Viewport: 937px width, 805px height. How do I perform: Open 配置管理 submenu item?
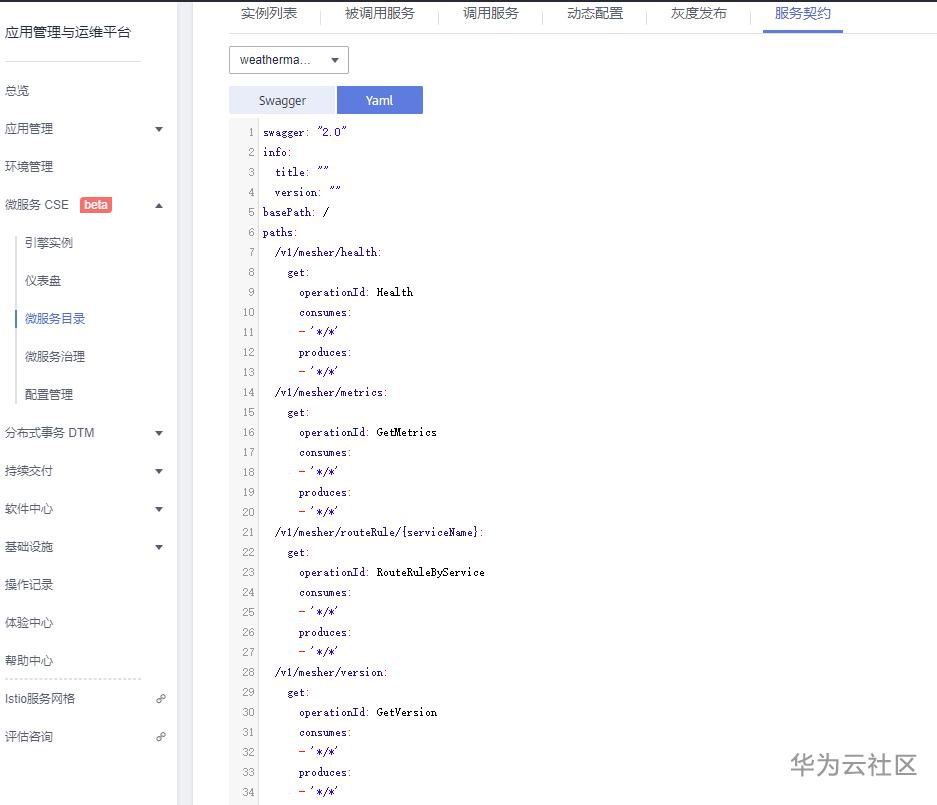[x=48, y=394]
